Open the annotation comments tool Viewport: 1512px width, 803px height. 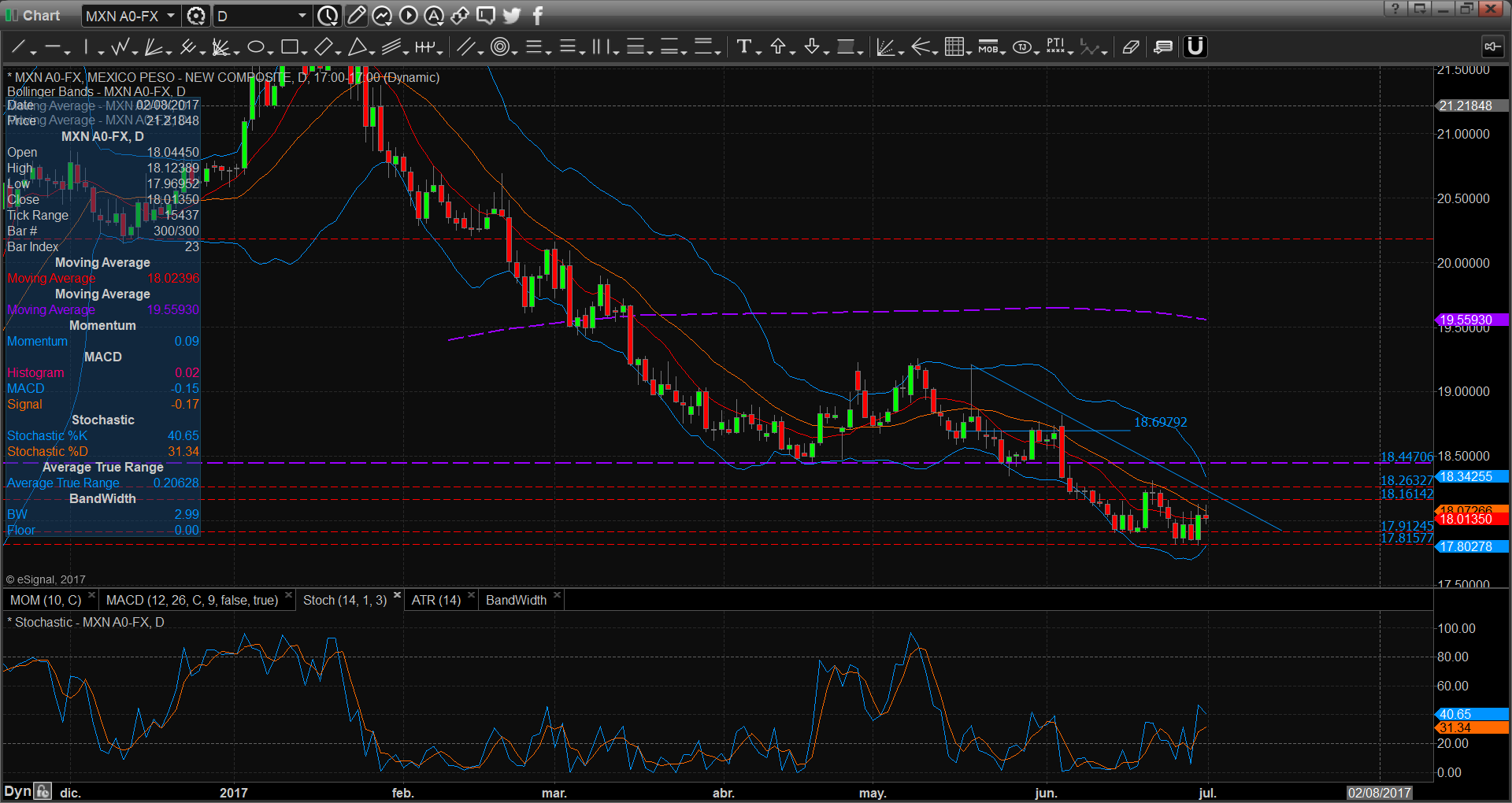click(x=1163, y=47)
